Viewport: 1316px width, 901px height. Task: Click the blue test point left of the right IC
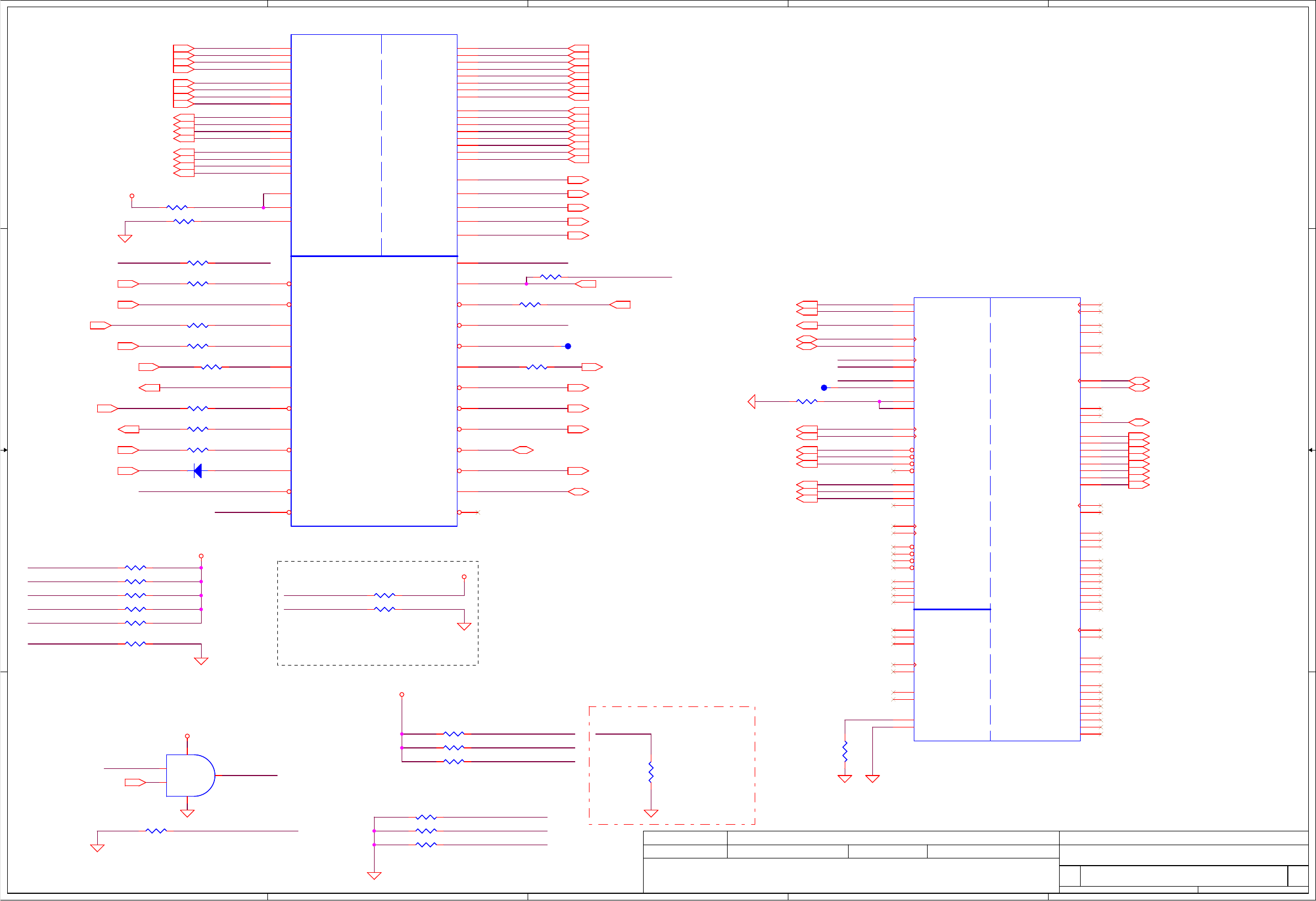point(824,388)
